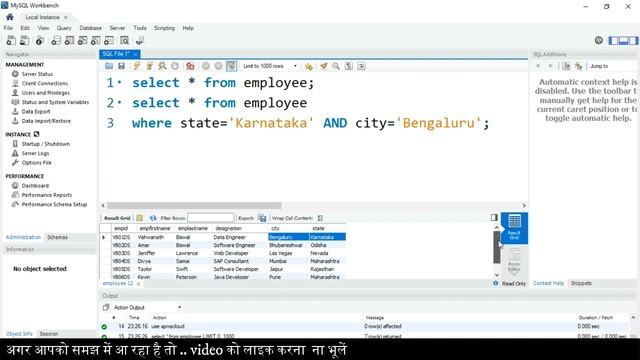The image size is (640, 360).
Task: Click the Commit transaction icon
Action: point(206,66)
